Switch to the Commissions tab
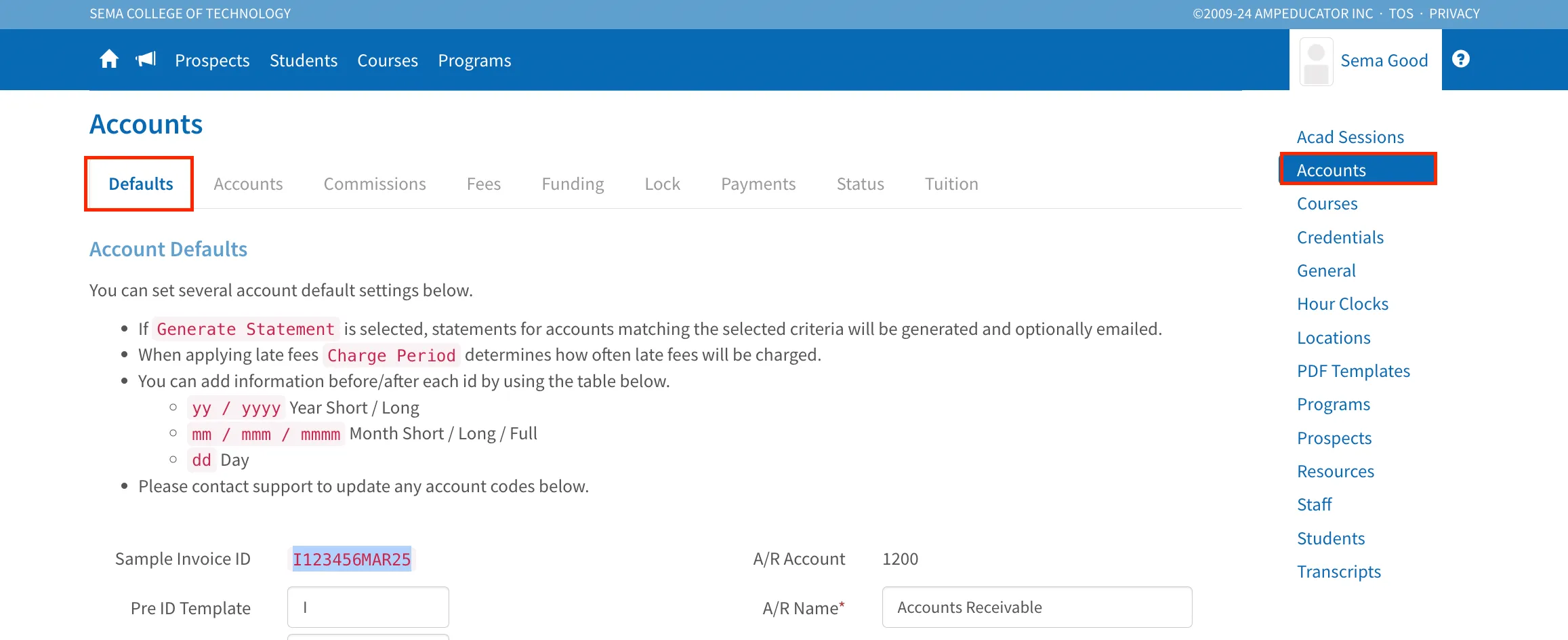 pos(375,184)
